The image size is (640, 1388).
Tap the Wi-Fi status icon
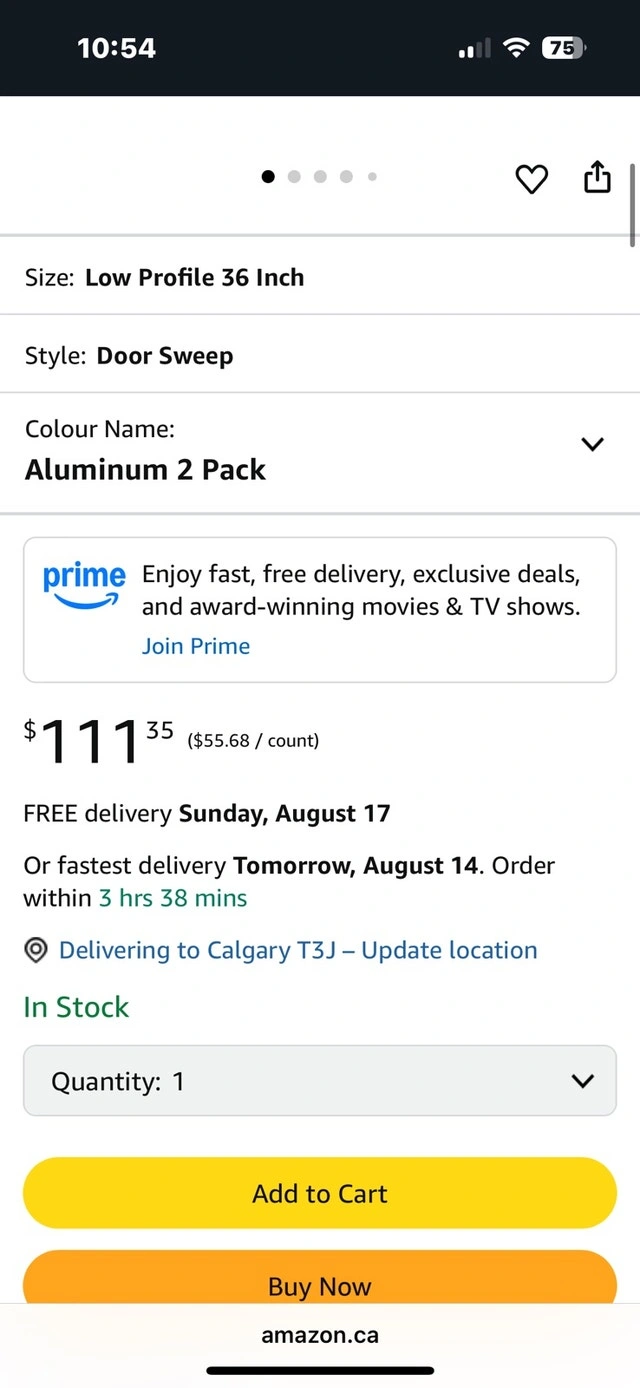click(516, 48)
